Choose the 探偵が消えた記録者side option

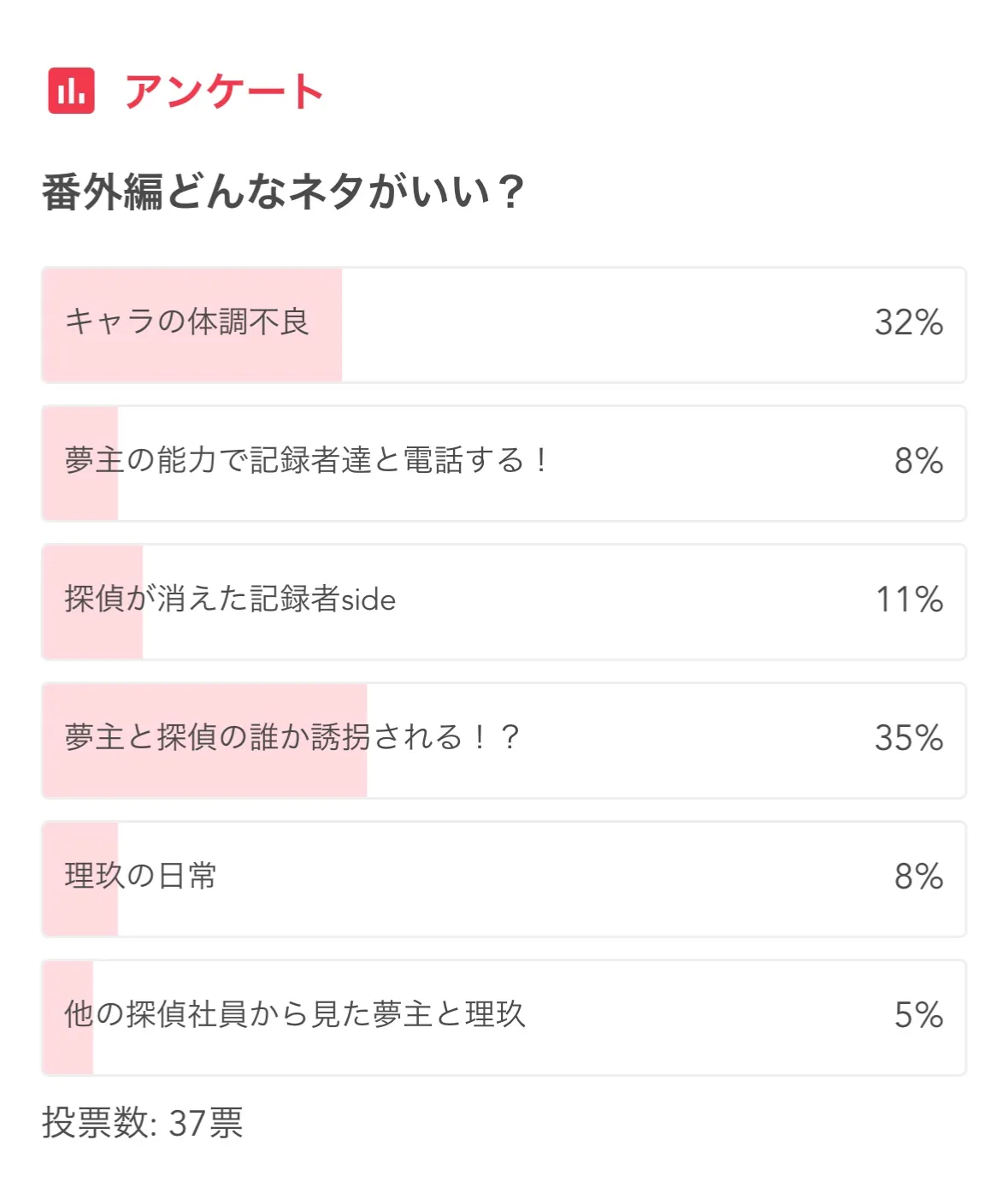coord(503,601)
